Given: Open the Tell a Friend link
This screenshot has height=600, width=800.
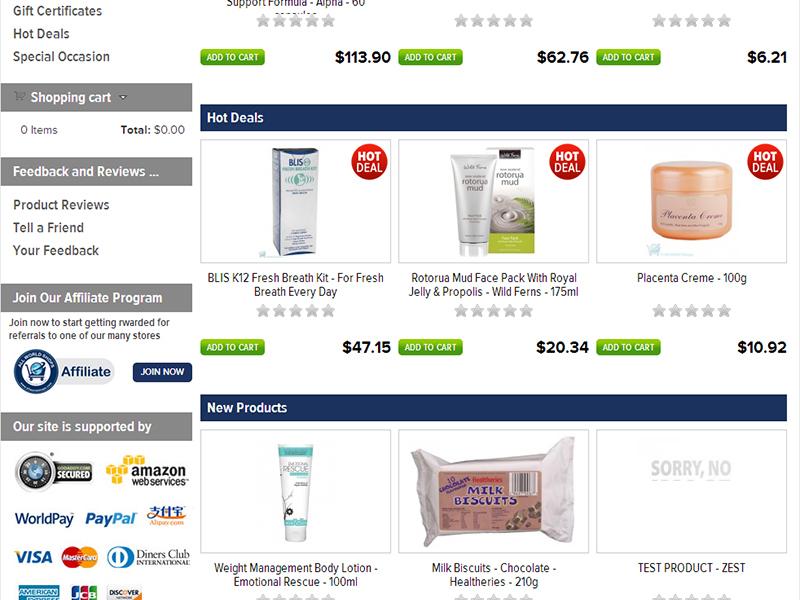Looking at the screenshot, I should [x=48, y=228].
